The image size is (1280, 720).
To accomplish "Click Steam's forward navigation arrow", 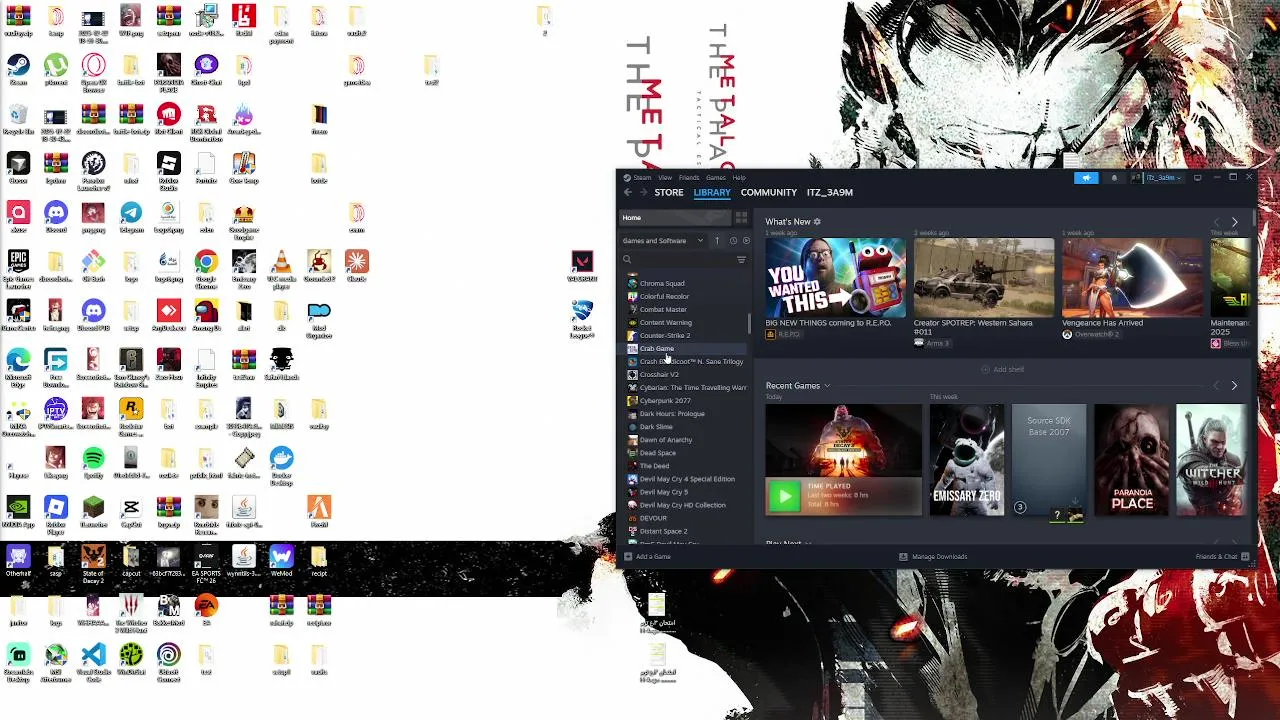I will pos(643,192).
